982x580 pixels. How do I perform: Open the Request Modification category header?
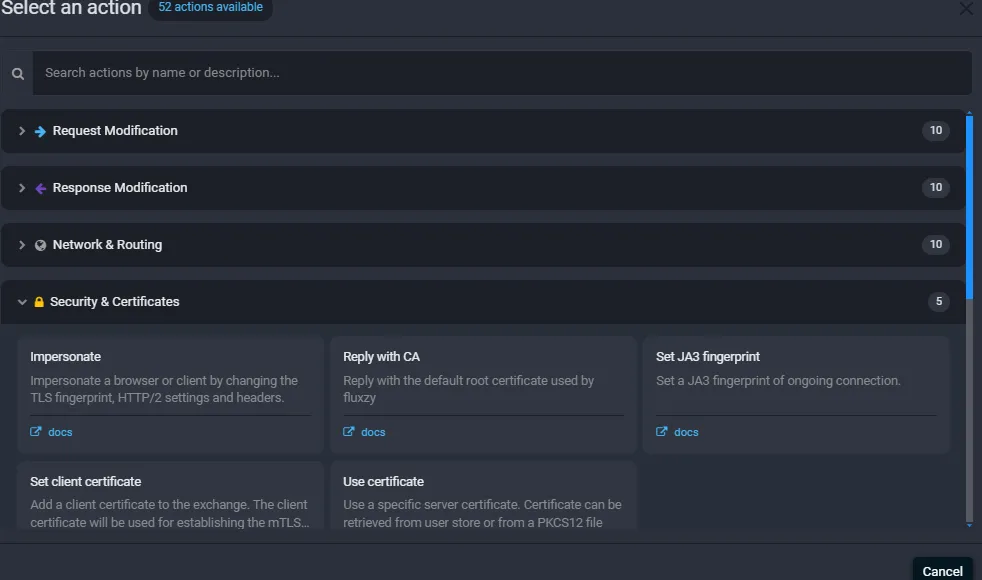point(483,131)
